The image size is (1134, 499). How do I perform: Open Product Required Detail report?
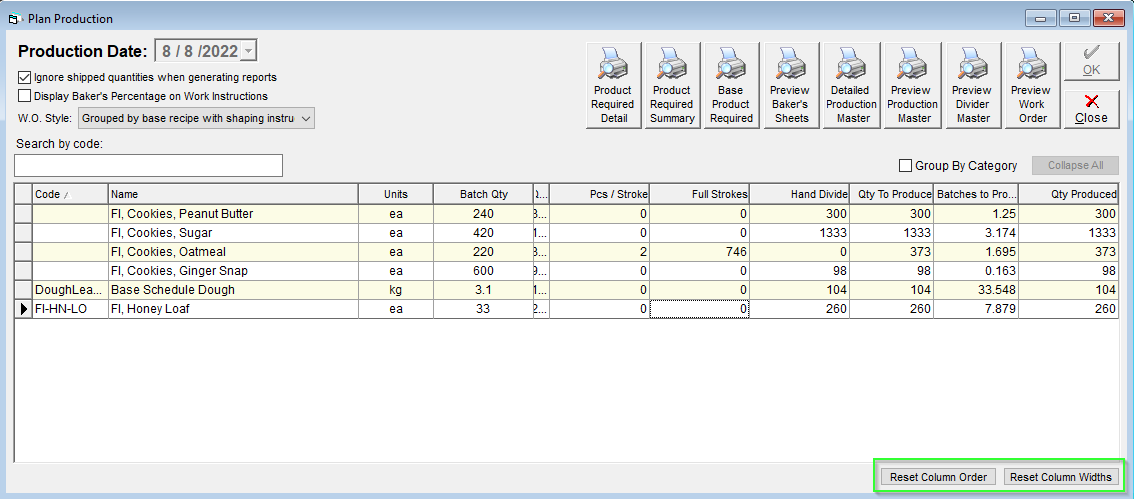(613, 85)
